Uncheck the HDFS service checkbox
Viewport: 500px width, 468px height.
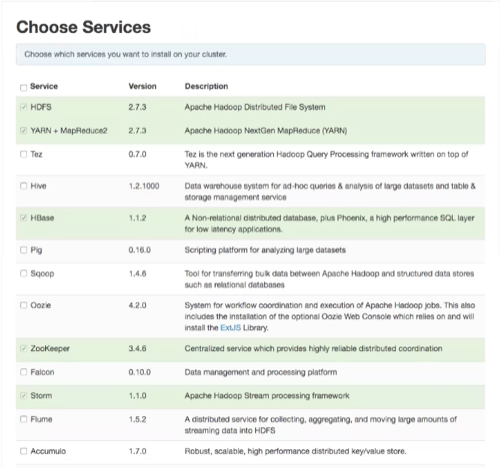click(23, 107)
